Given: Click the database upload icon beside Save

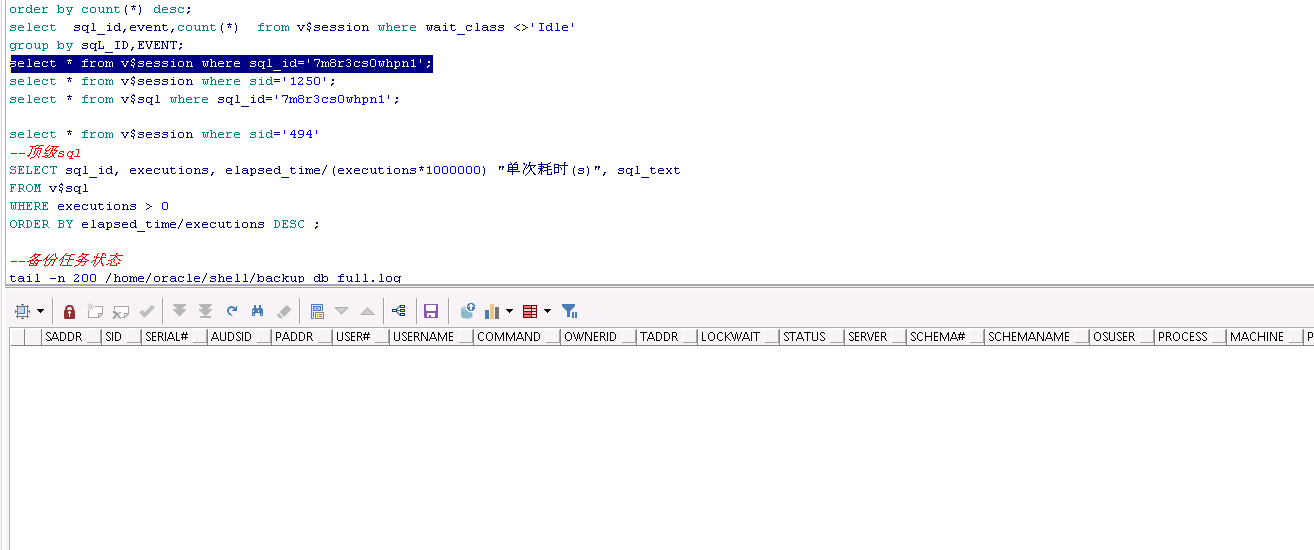Looking at the screenshot, I should click(467, 311).
